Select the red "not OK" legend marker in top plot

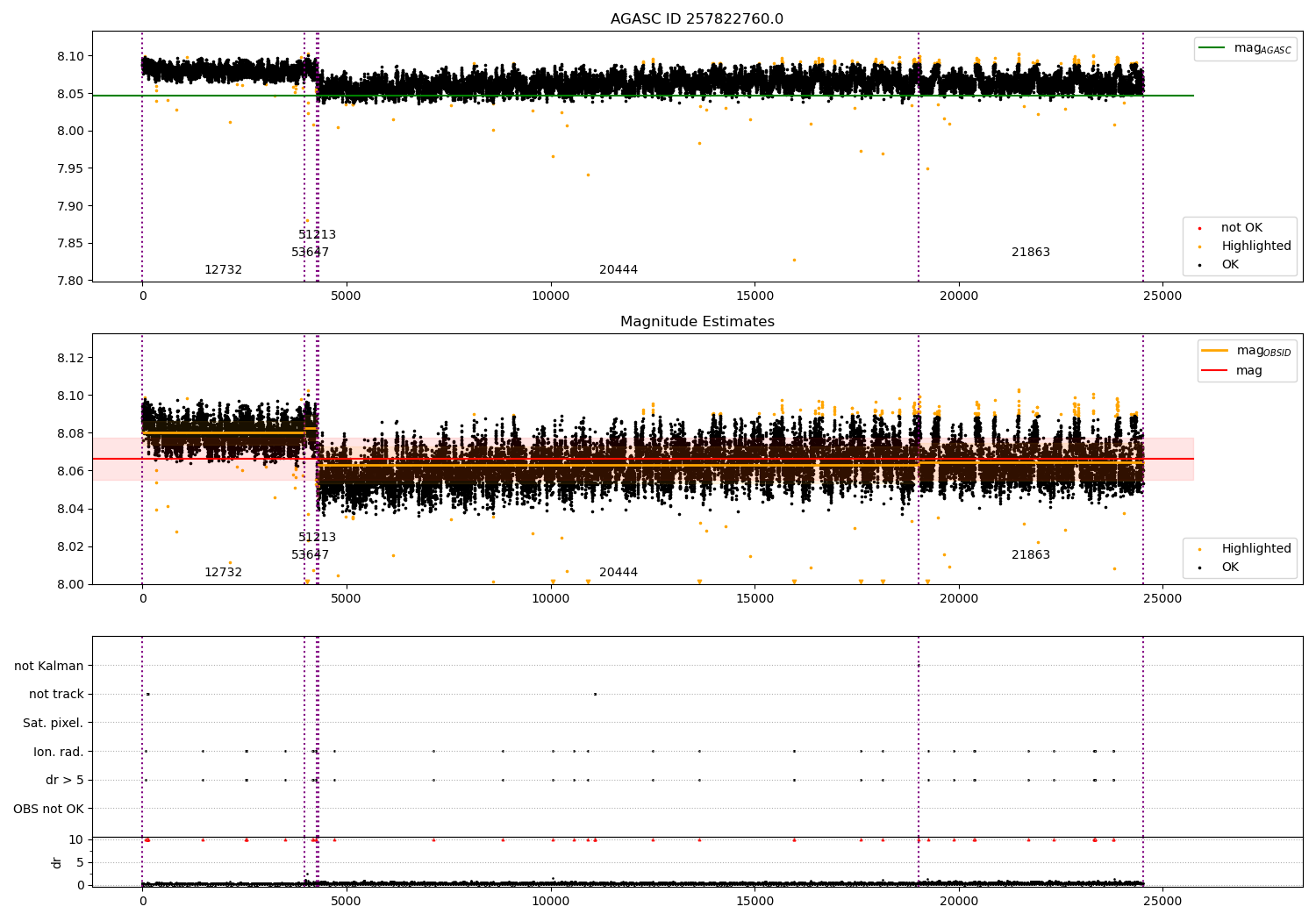[x=1200, y=228]
